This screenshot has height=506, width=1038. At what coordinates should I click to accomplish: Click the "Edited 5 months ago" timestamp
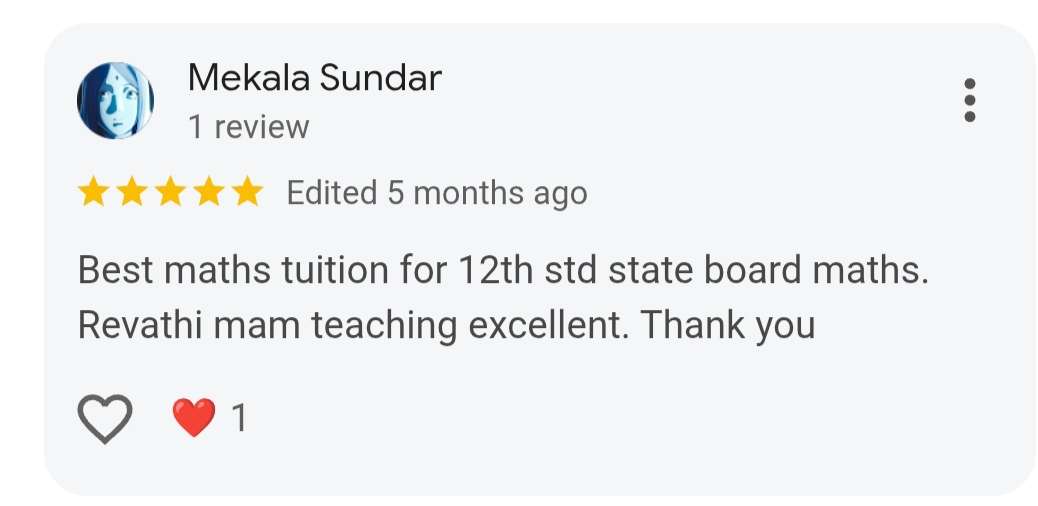pos(436,192)
